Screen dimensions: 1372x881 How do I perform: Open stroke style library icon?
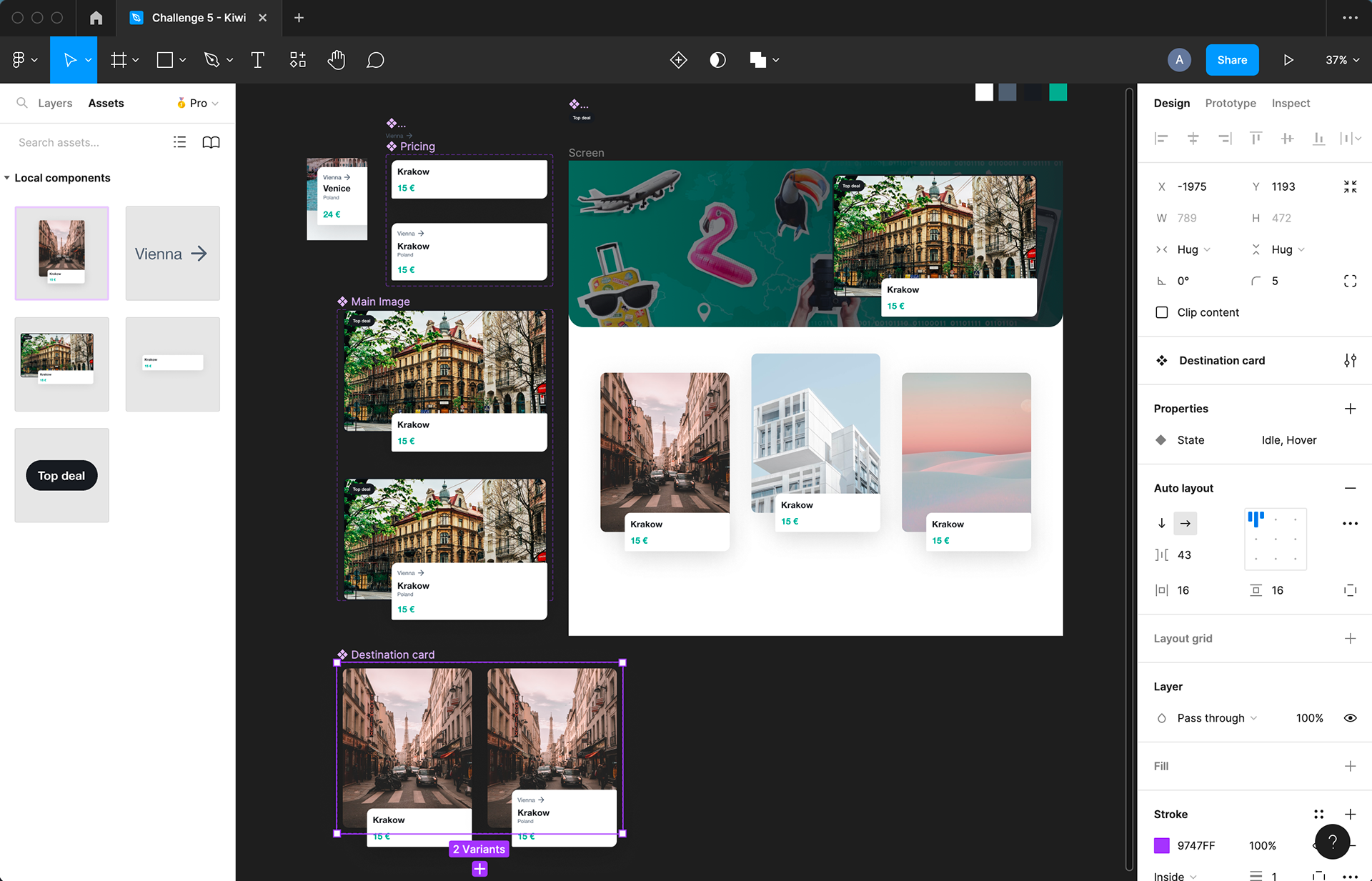[1318, 815]
